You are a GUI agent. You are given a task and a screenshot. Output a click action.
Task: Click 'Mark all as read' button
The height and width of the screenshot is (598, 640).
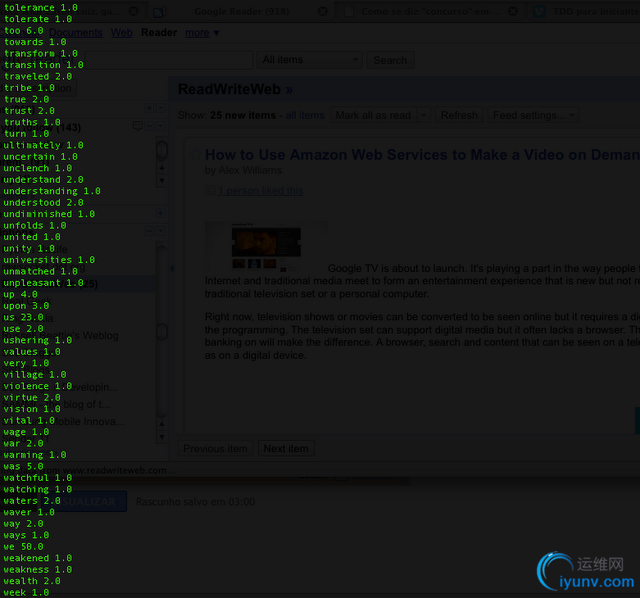(373, 115)
